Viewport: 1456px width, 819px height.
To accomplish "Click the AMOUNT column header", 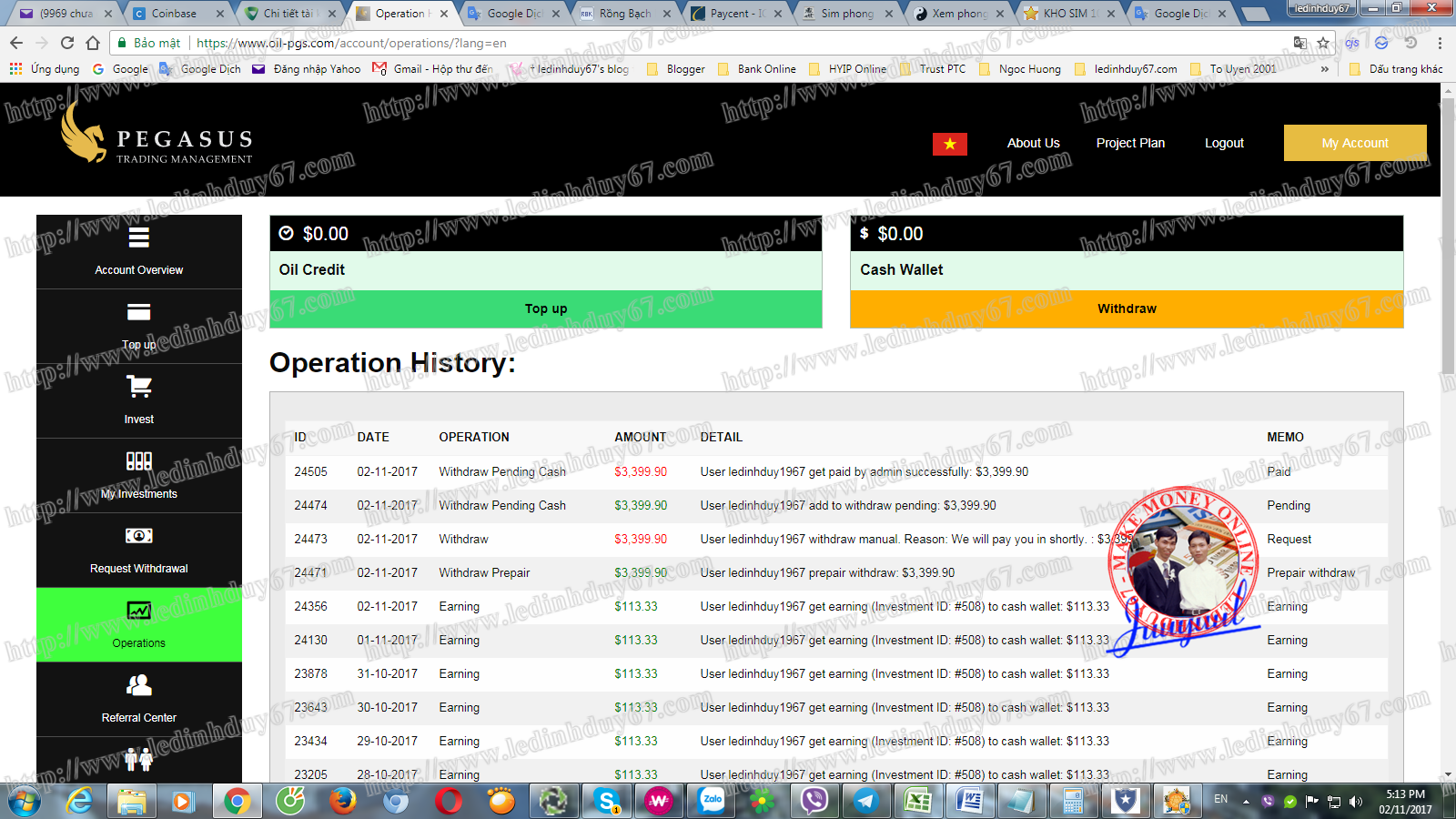I will (640, 437).
